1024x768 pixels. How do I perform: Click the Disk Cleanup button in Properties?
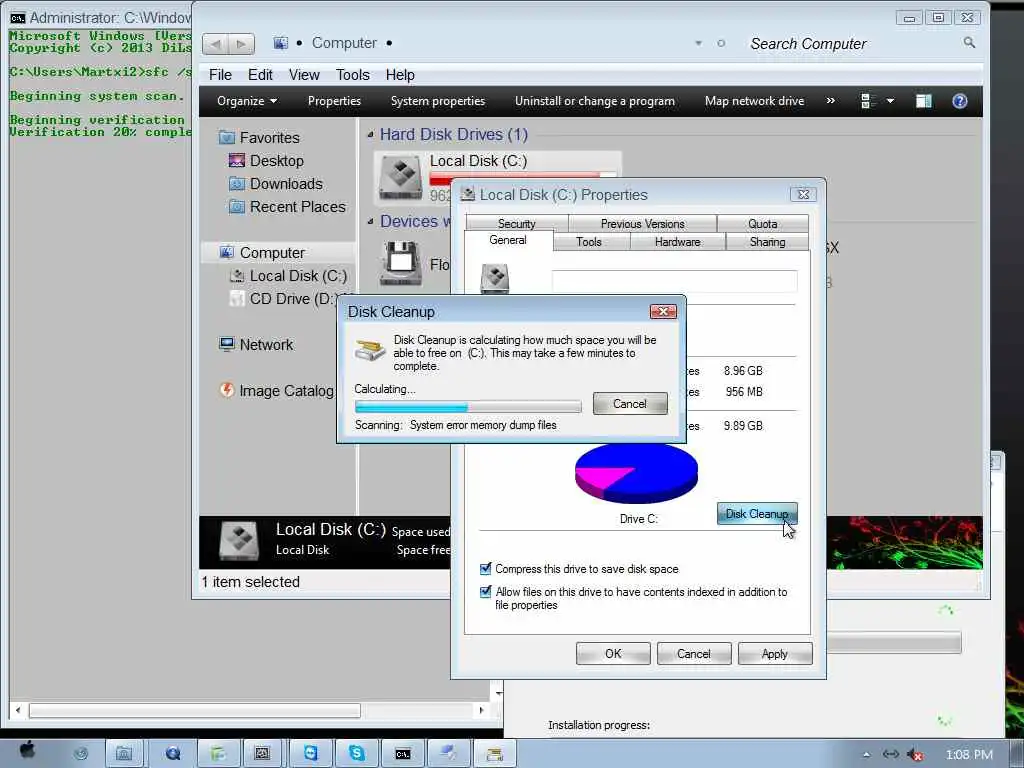point(757,514)
